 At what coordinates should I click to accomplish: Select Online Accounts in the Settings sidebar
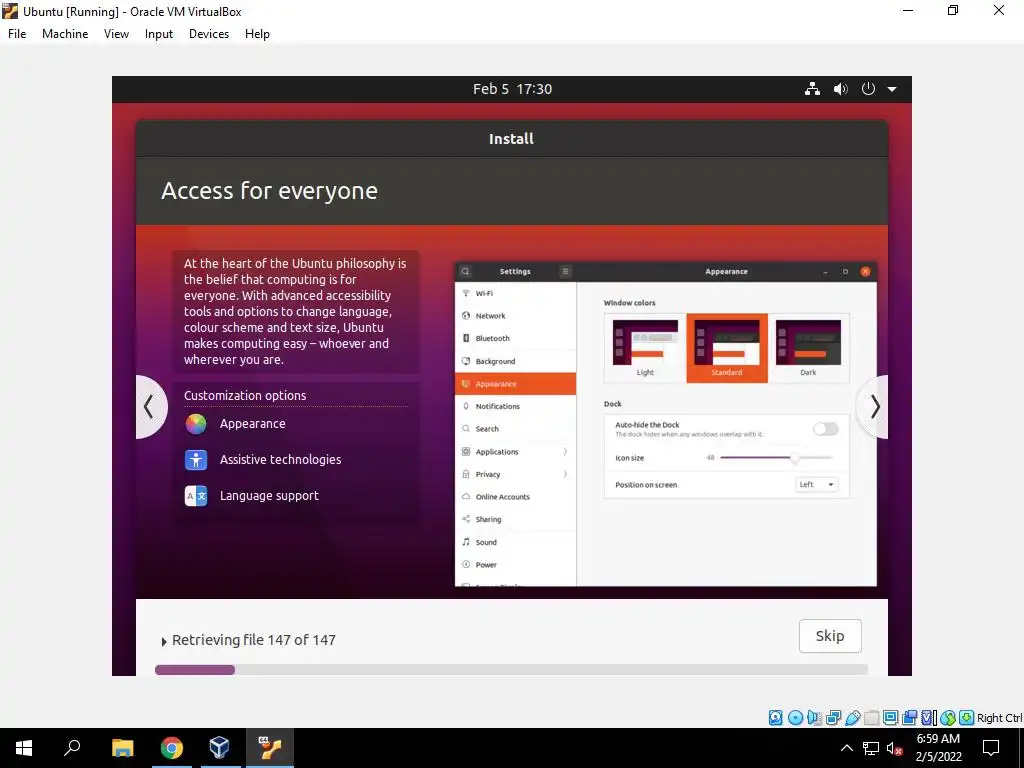point(515,497)
